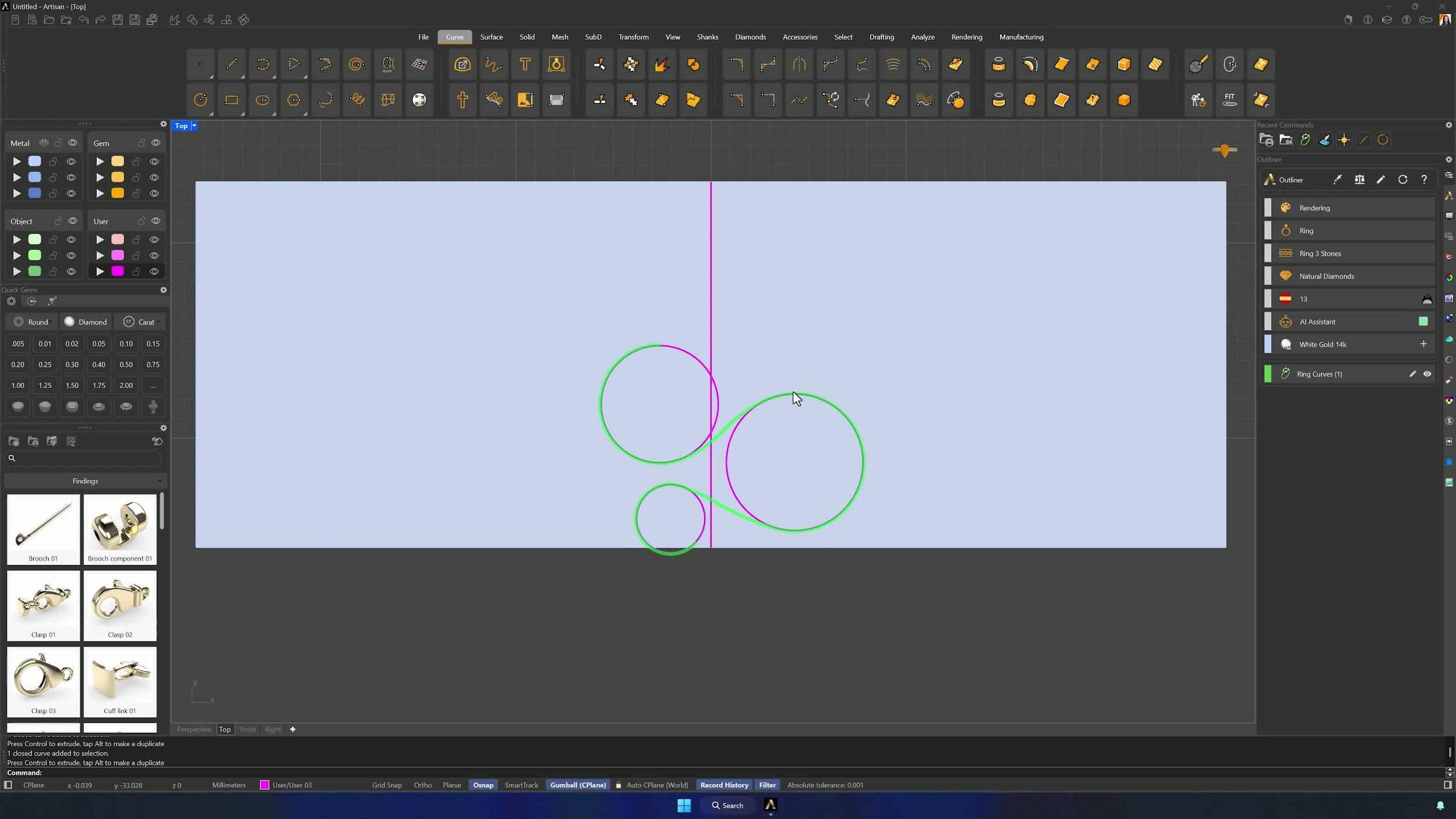Select the Line tool in curve toolbar
The width and height of the screenshot is (1456, 819).
coord(231,64)
